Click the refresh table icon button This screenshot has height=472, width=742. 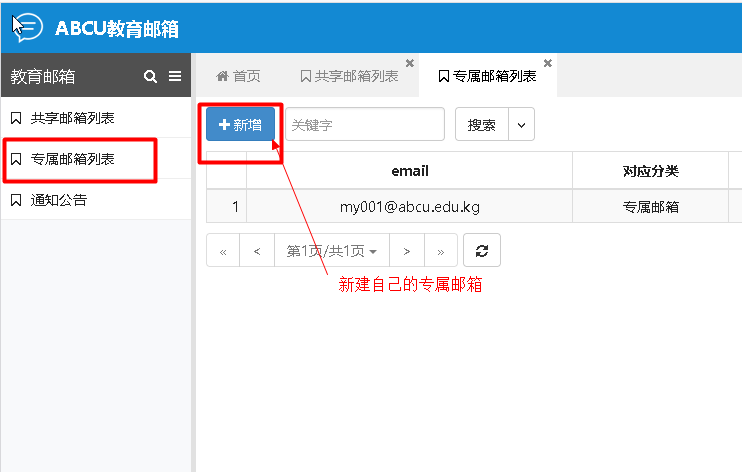coord(482,251)
